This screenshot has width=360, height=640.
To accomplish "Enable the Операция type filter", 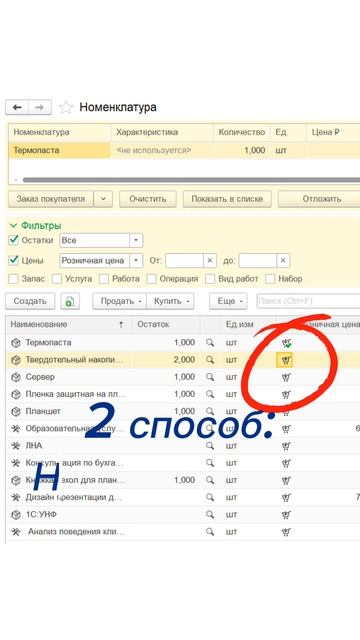I will tap(151, 279).
